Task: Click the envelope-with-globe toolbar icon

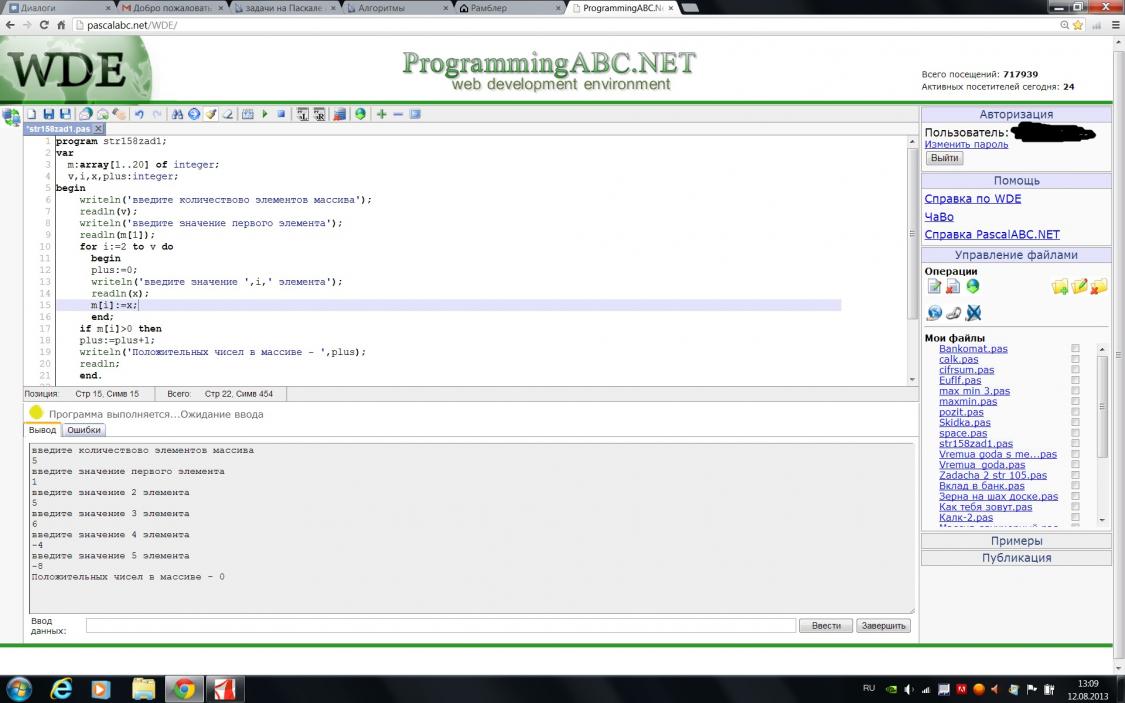Action: click(85, 114)
